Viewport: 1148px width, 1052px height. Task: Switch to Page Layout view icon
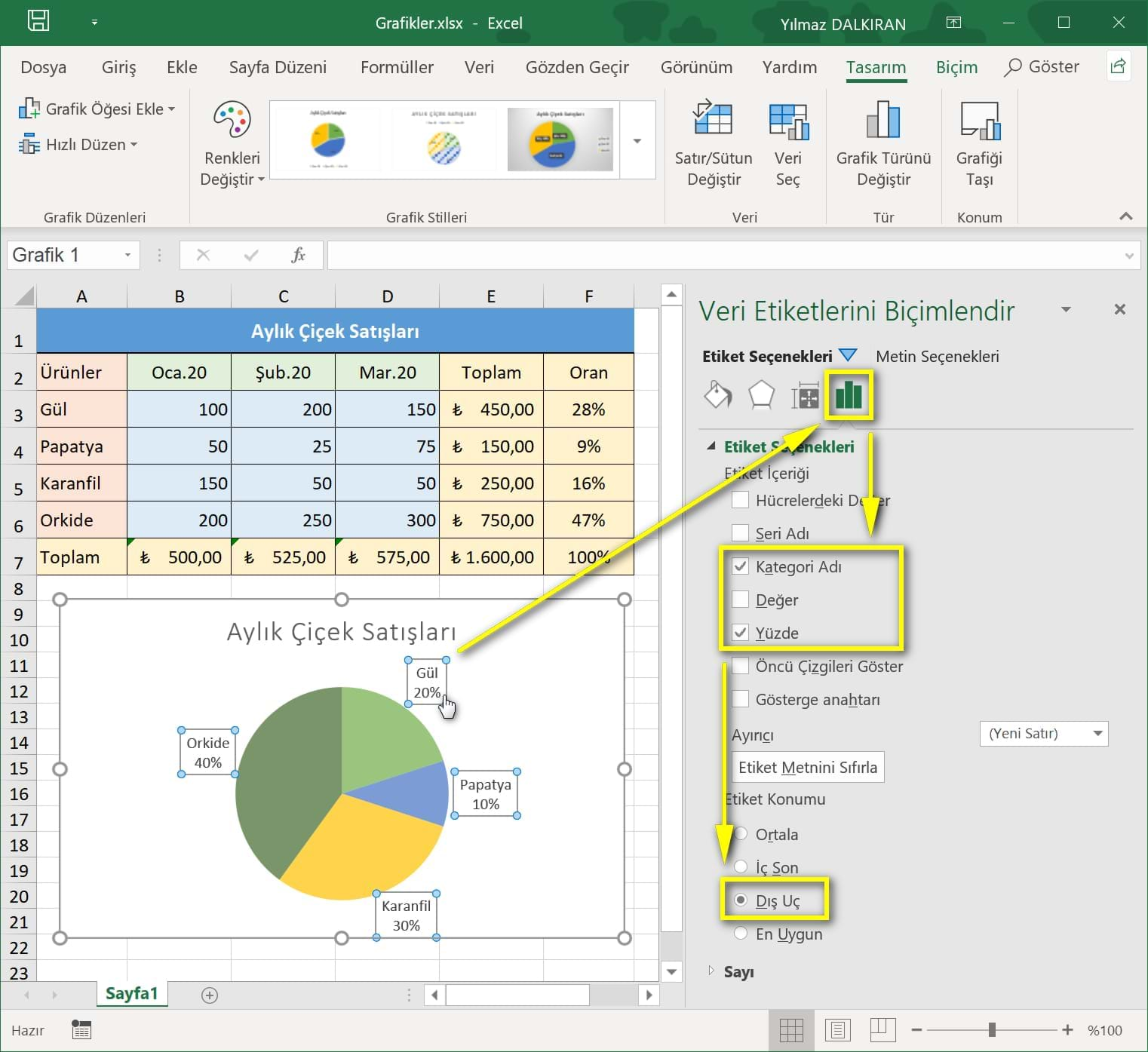click(x=837, y=1029)
